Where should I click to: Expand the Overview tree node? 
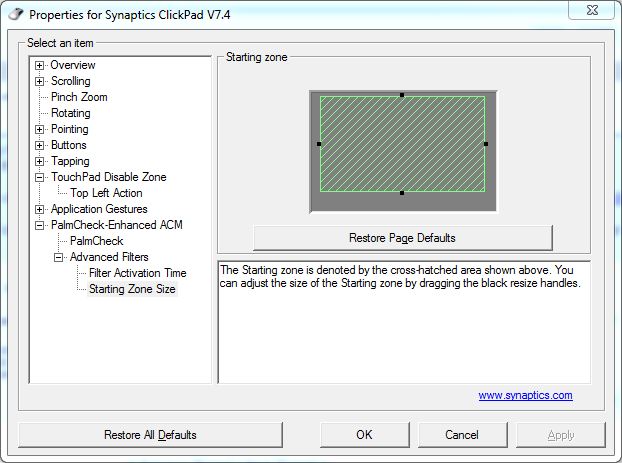39,65
